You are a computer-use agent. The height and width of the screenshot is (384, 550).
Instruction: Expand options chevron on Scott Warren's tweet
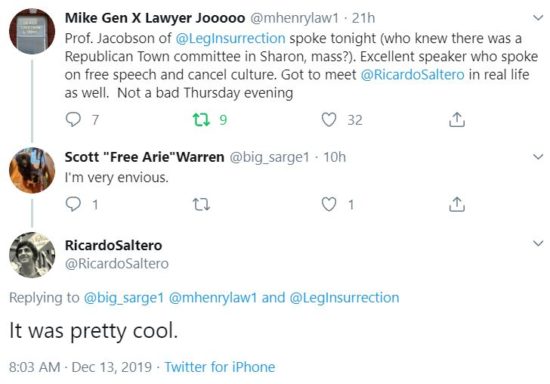[x=538, y=156]
